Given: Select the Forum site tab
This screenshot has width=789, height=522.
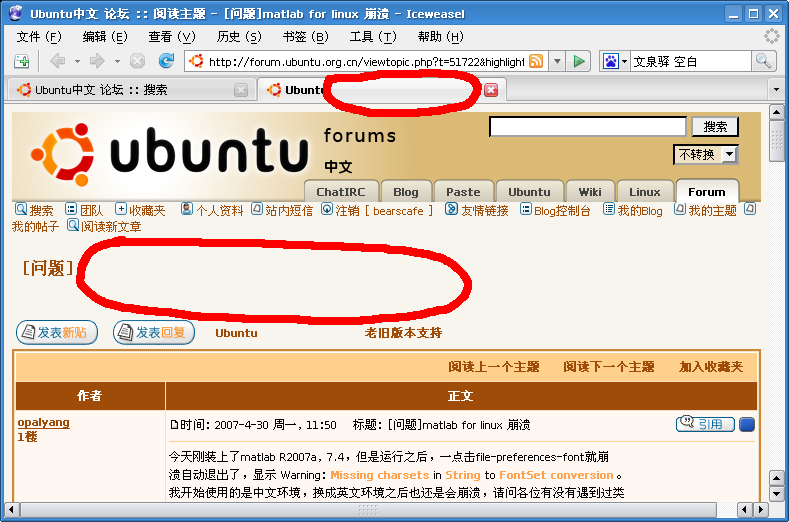Looking at the screenshot, I should (x=707, y=191).
